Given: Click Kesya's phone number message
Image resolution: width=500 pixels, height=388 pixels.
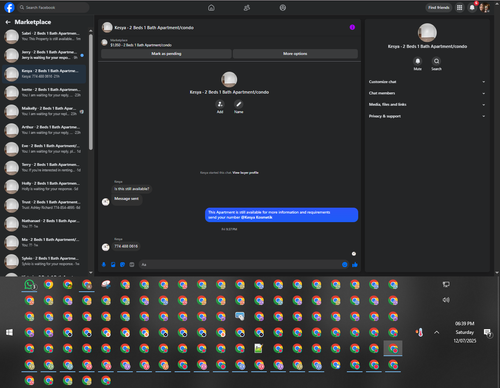Looking at the screenshot, I should pyautogui.click(x=126, y=246).
